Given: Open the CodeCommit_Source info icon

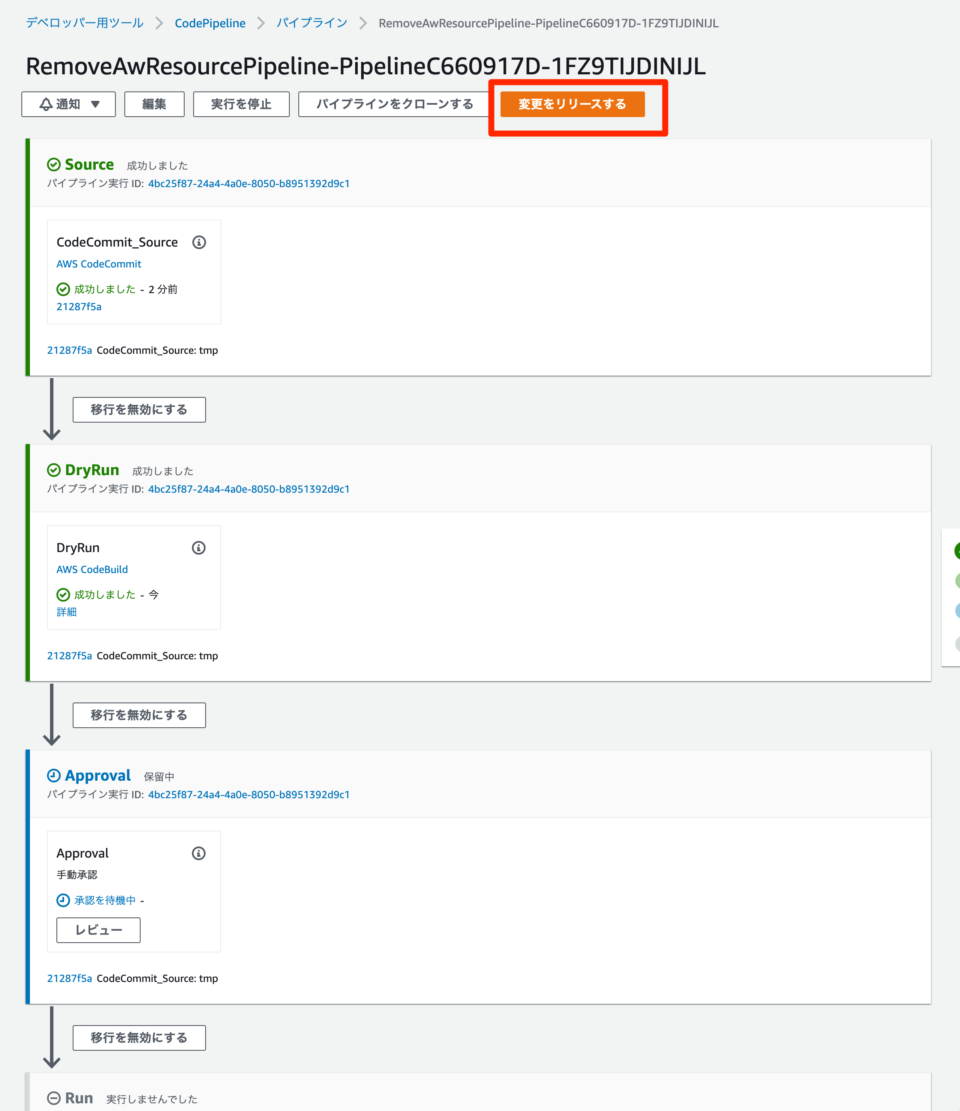Looking at the screenshot, I should 199,242.
